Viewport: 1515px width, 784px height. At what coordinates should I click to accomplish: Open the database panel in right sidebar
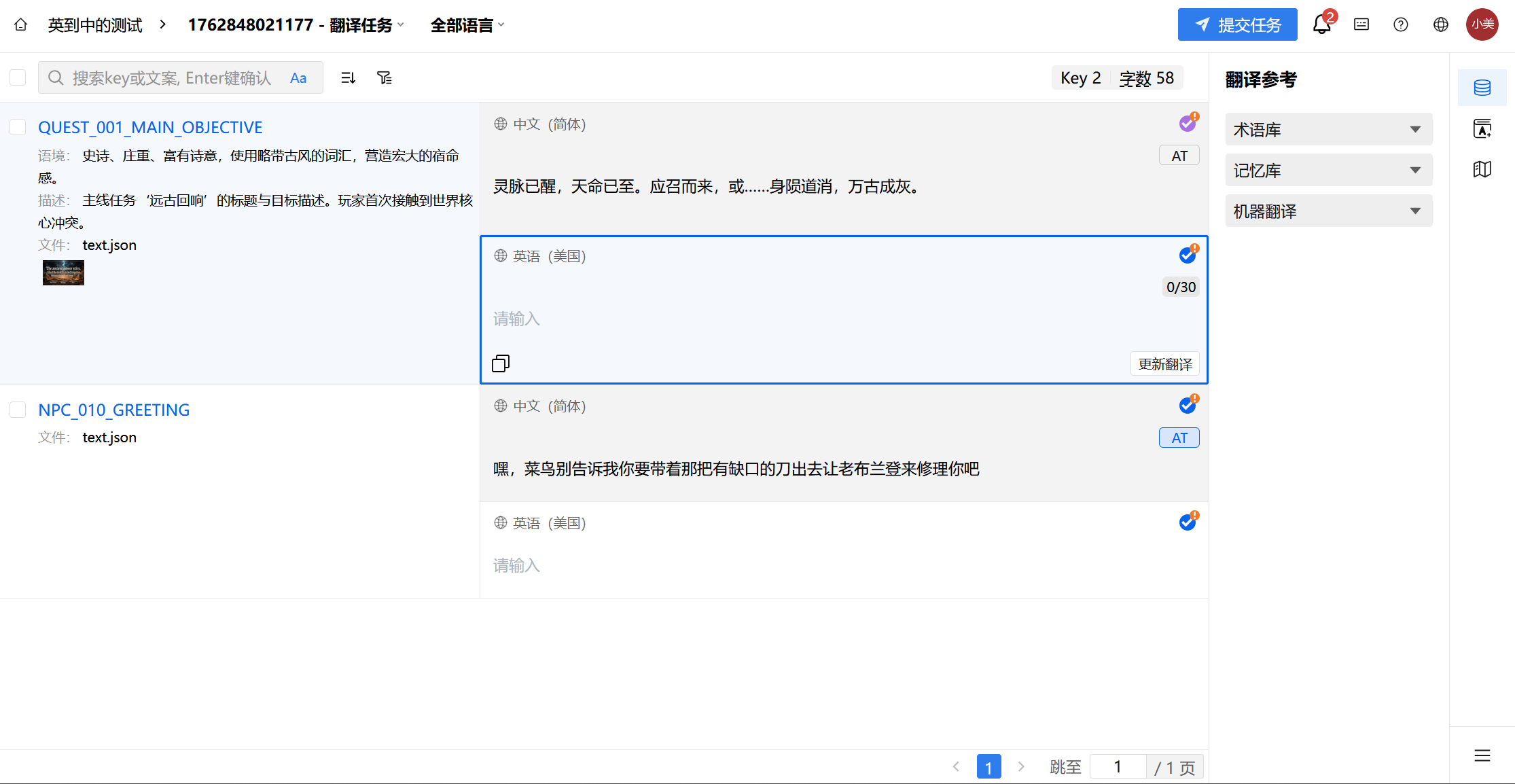coord(1482,88)
